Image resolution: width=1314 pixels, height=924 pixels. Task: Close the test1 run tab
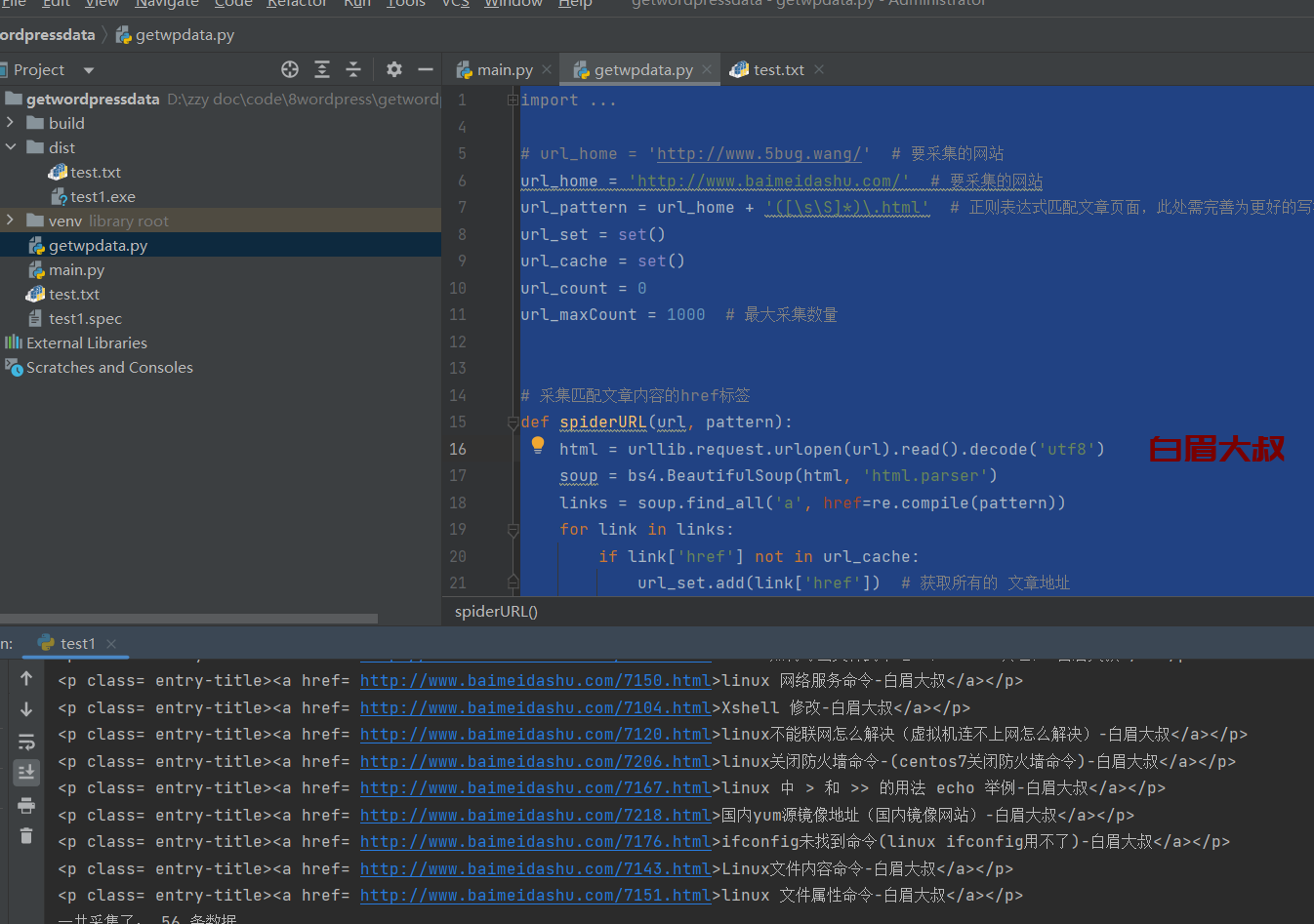(111, 643)
